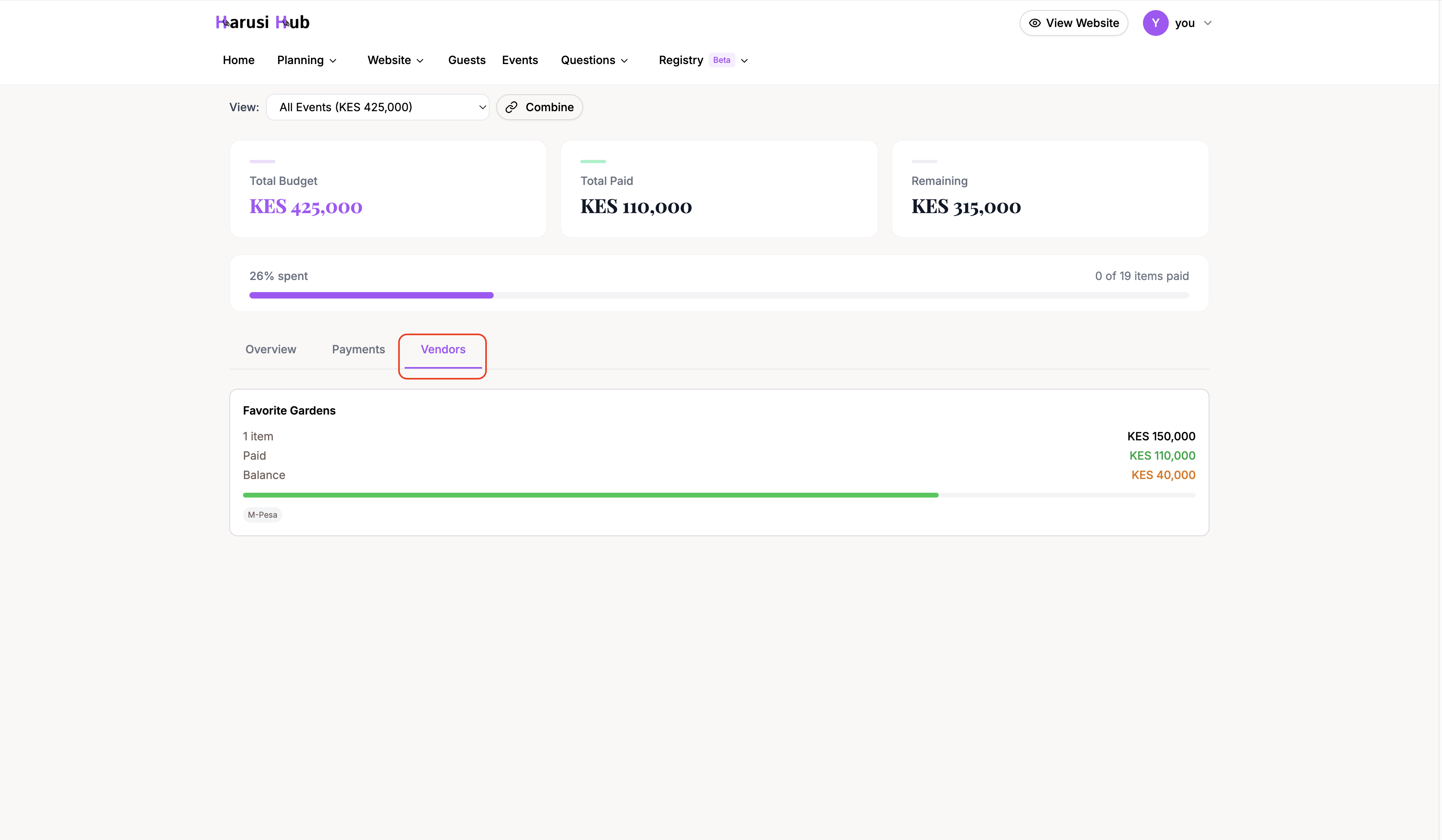Select the Vendors tab
This screenshot has width=1442, height=840.
pyautogui.click(x=443, y=349)
